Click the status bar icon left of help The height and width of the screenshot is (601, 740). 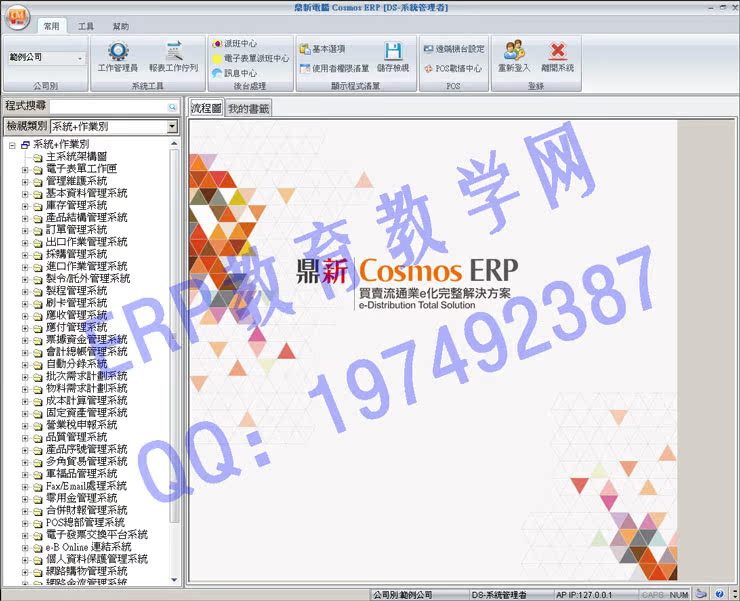(x=702, y=594)
